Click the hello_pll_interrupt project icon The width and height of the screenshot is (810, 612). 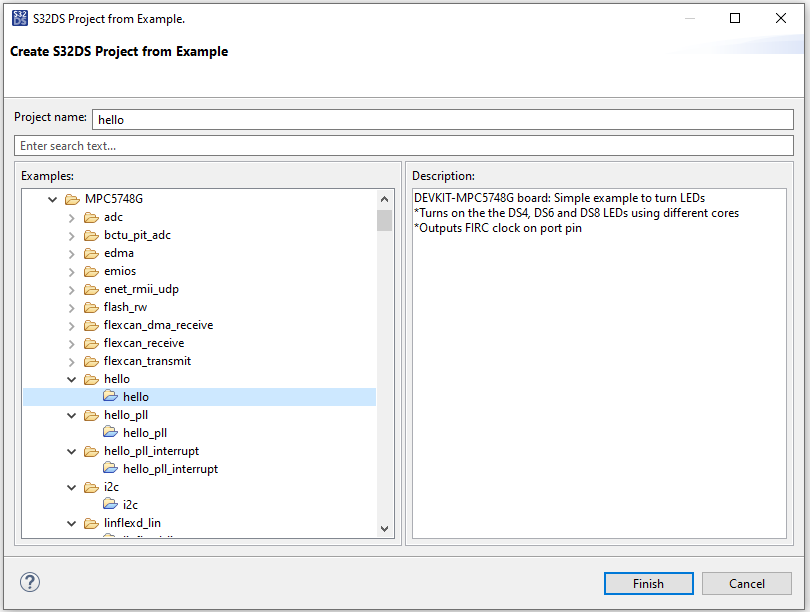pos(111,468)
